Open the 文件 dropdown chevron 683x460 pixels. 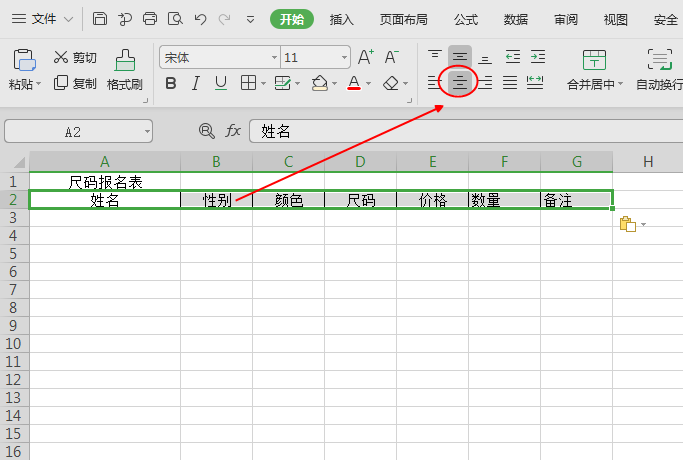(68, 20)
